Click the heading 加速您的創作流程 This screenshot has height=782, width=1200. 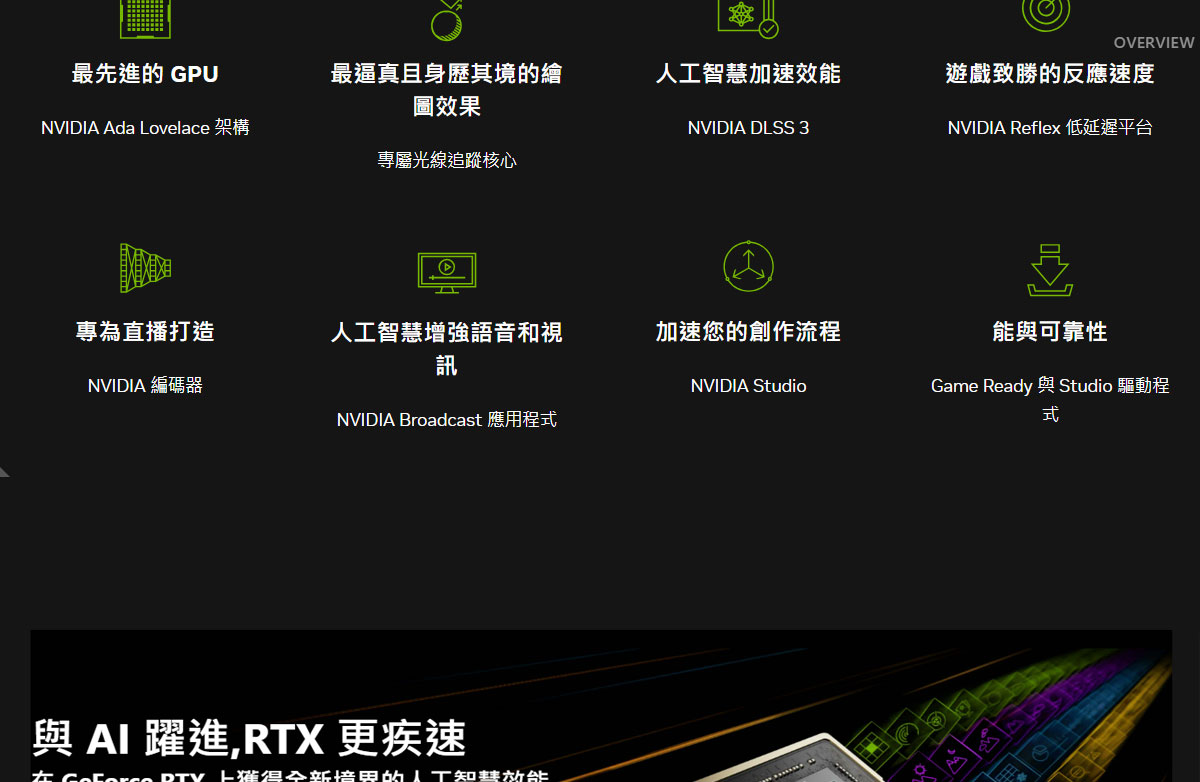point(748,332)
